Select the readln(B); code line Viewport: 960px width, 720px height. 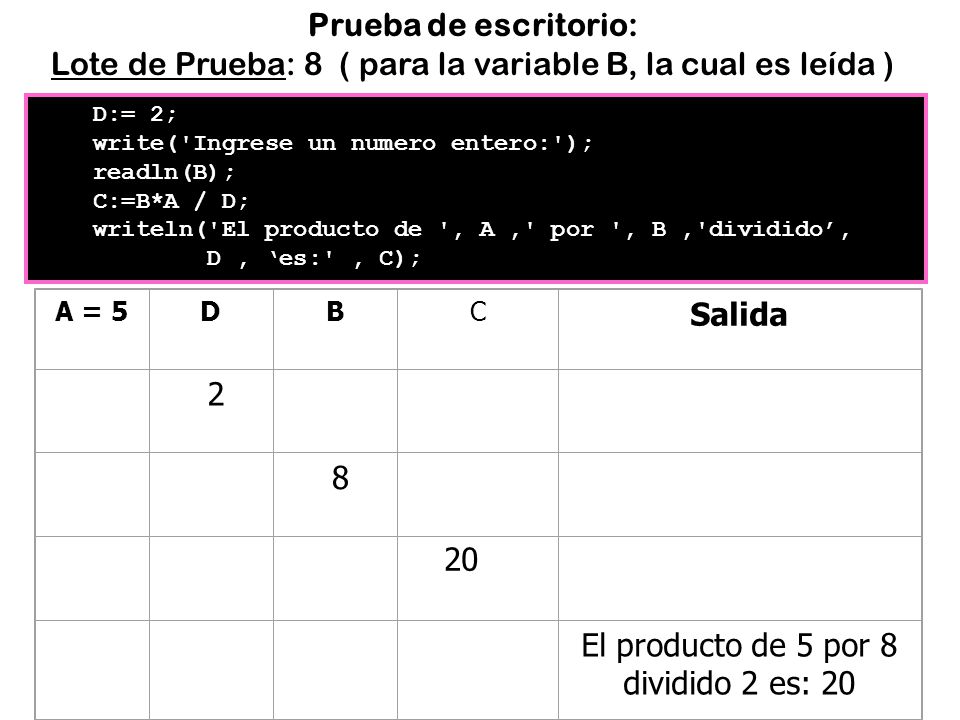click(x=163, y=172)
